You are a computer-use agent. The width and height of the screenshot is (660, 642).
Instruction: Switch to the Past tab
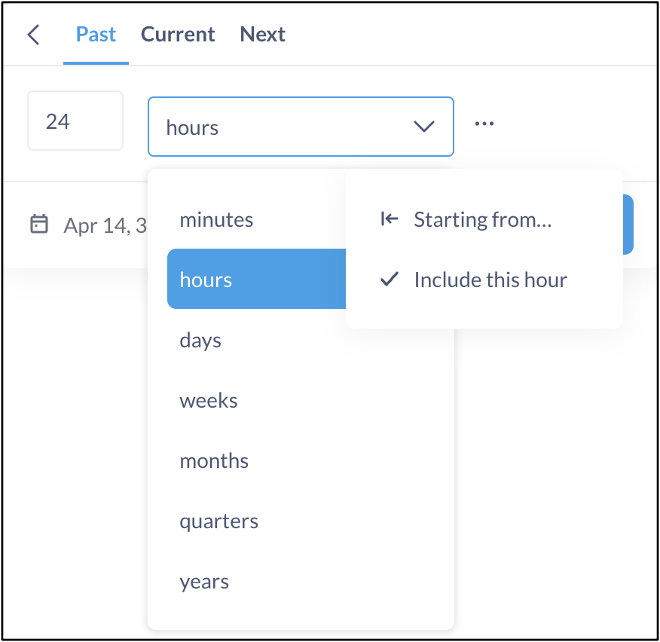click(x=96, y=35)
